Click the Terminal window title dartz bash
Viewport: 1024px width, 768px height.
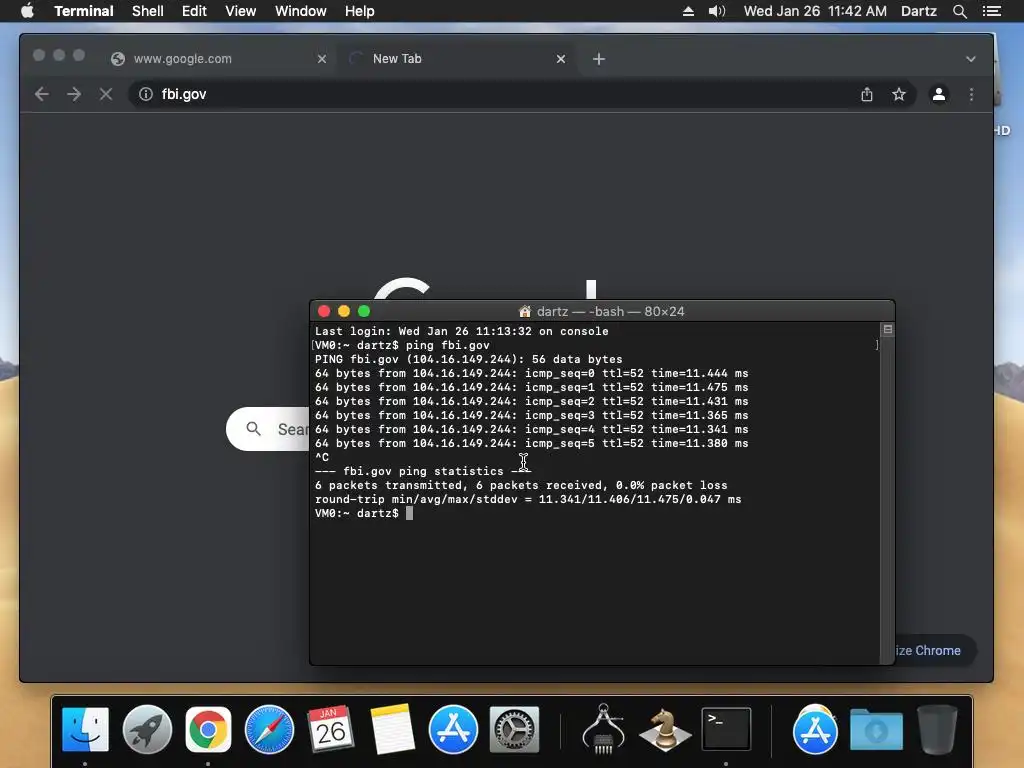pyautogui.click(x=601, y=312)
